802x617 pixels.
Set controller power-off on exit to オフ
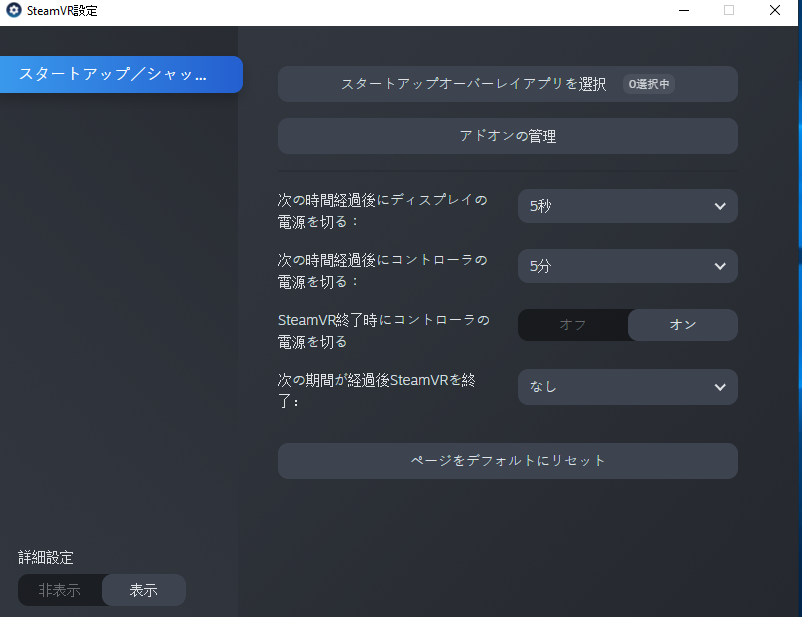[x=573, y=325]
